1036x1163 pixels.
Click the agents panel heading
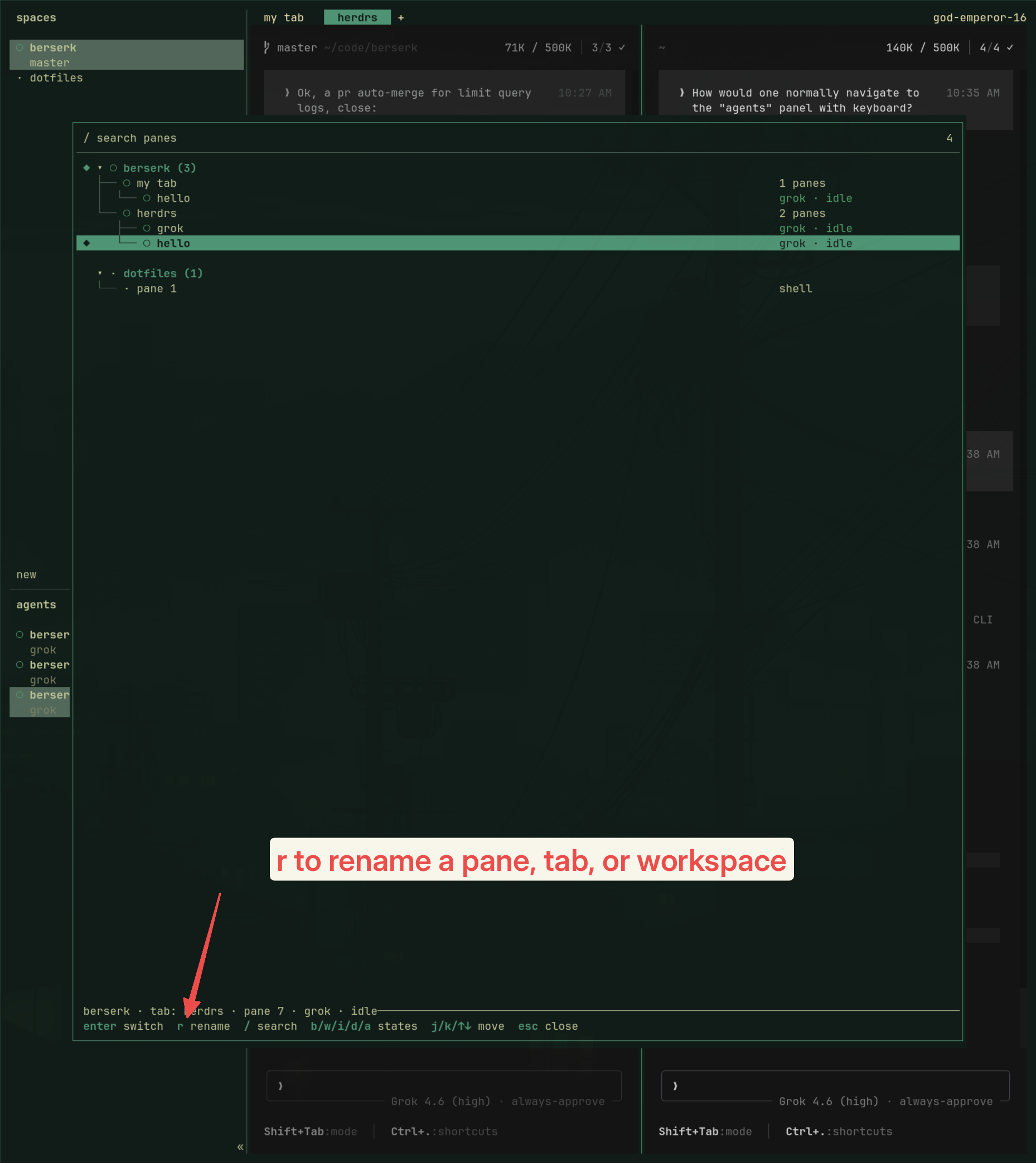36,605
